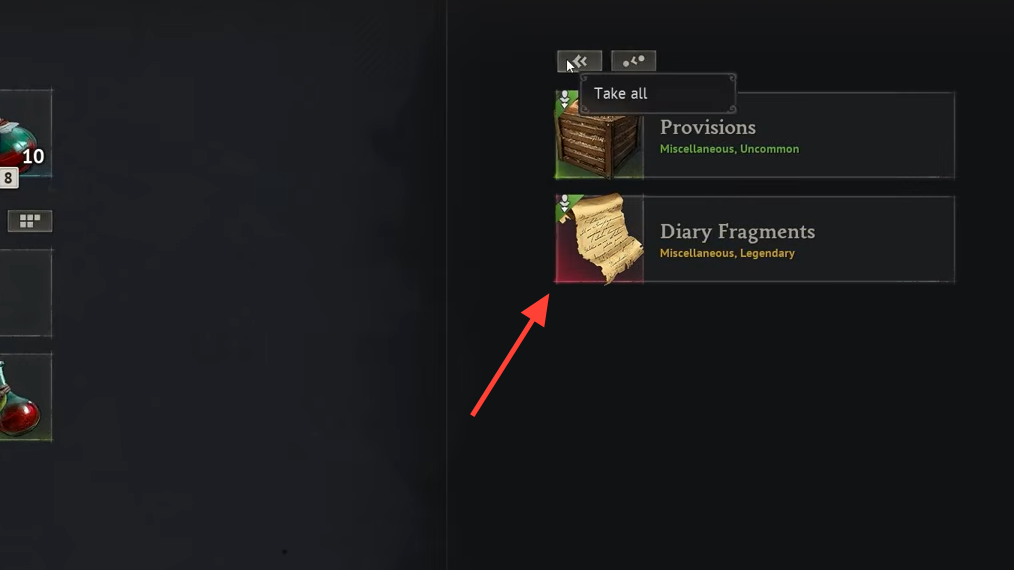Image resolution: width=1014 pixels, height=570 pixels.
Task: Click the quantity number 10 on the potion
Action: [x=33, y=157]
